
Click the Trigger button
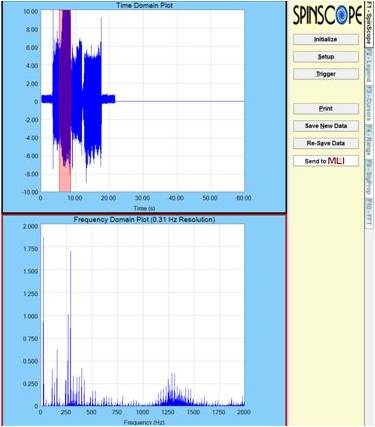tap(326, 74)
